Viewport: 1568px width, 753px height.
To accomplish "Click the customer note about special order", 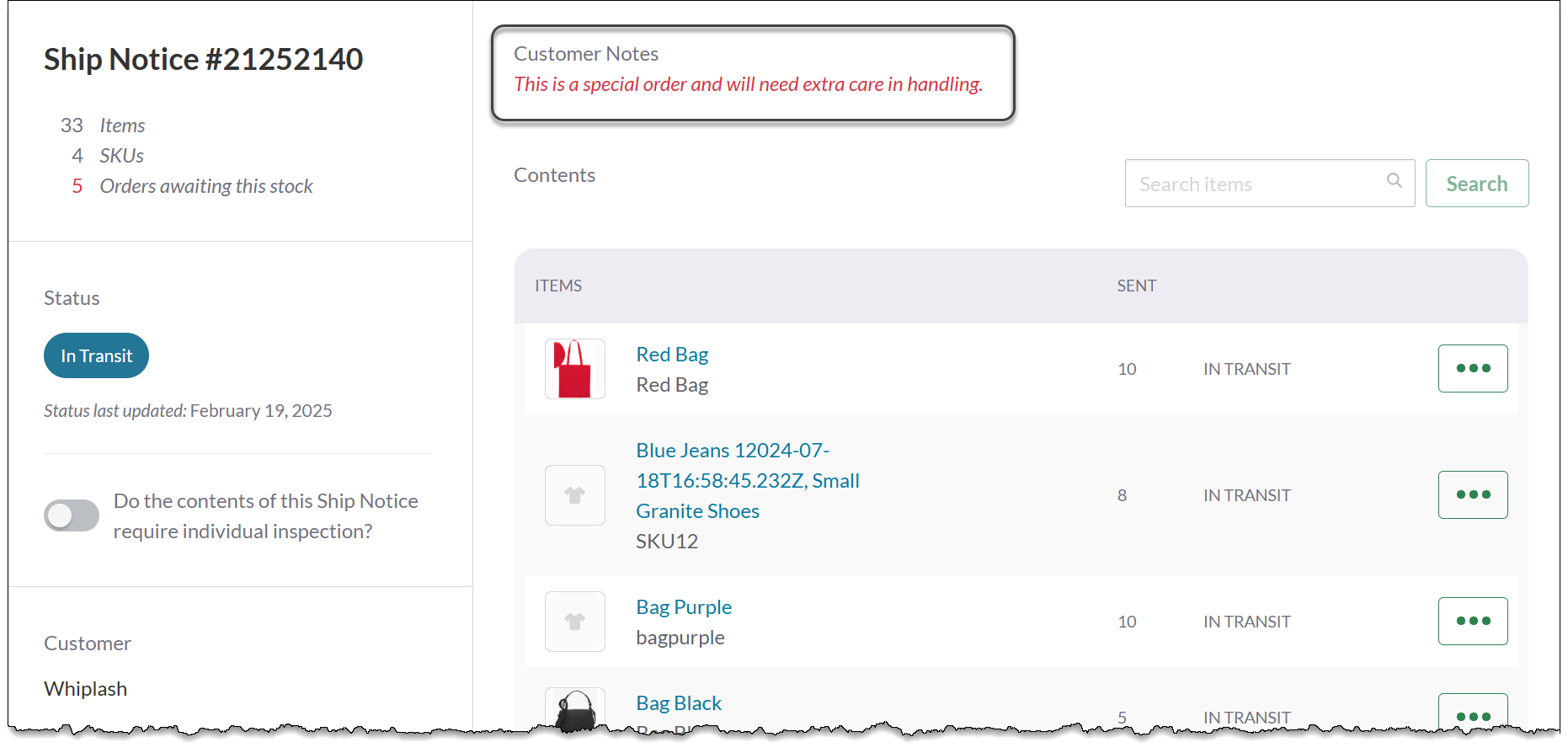I will click(x=749, y=84).
